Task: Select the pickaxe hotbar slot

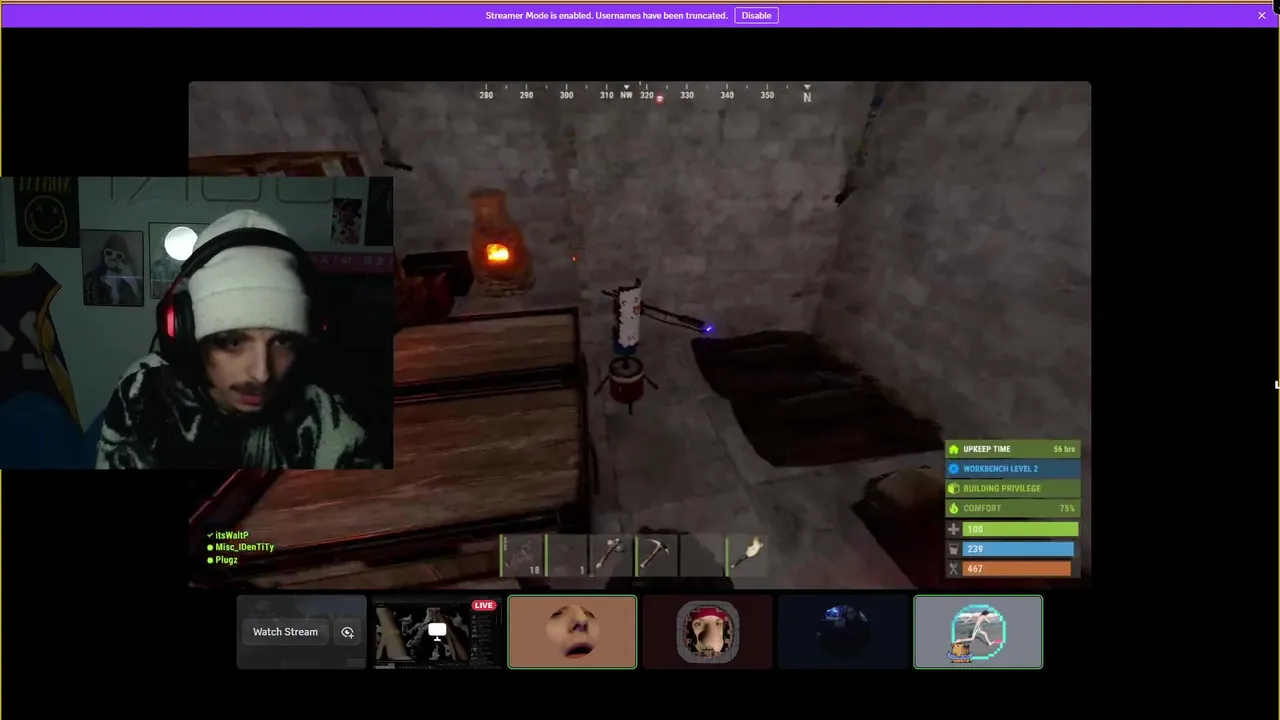Action: click(656, 555)
